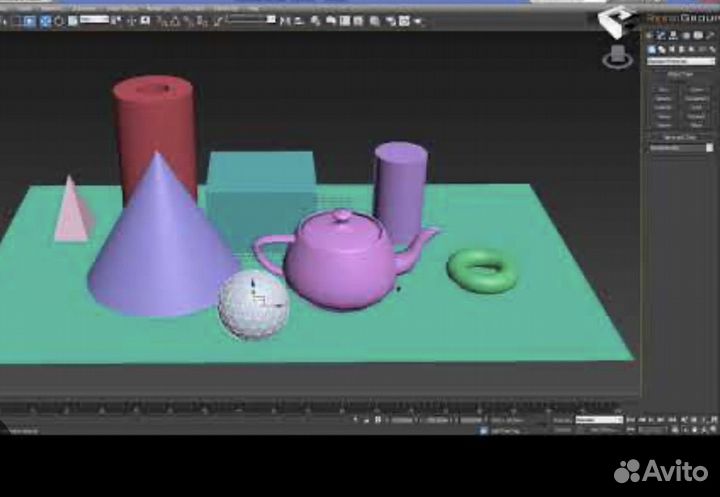Click the Mirror tool icon
The width and height of the screenshot is (720, 497).
285,21
